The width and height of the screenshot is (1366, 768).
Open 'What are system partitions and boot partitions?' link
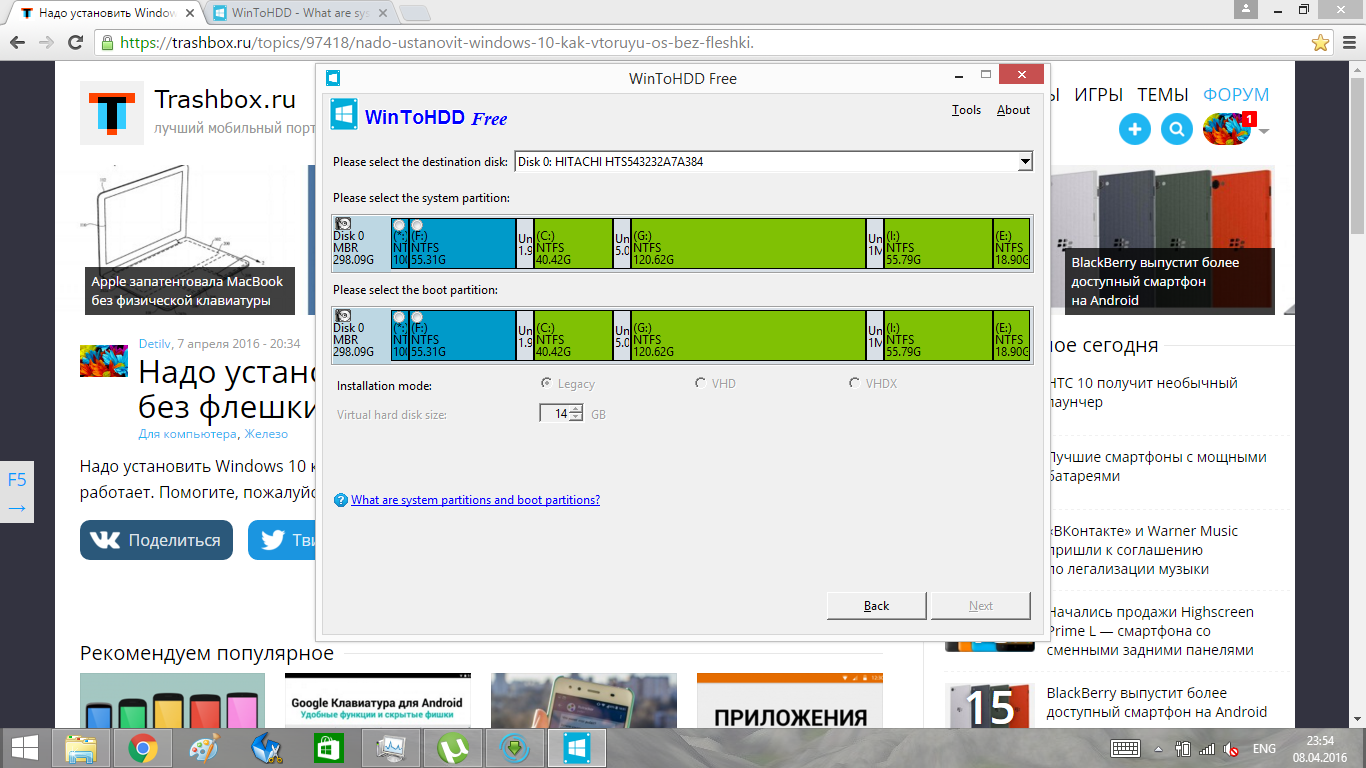click(475, 500)
